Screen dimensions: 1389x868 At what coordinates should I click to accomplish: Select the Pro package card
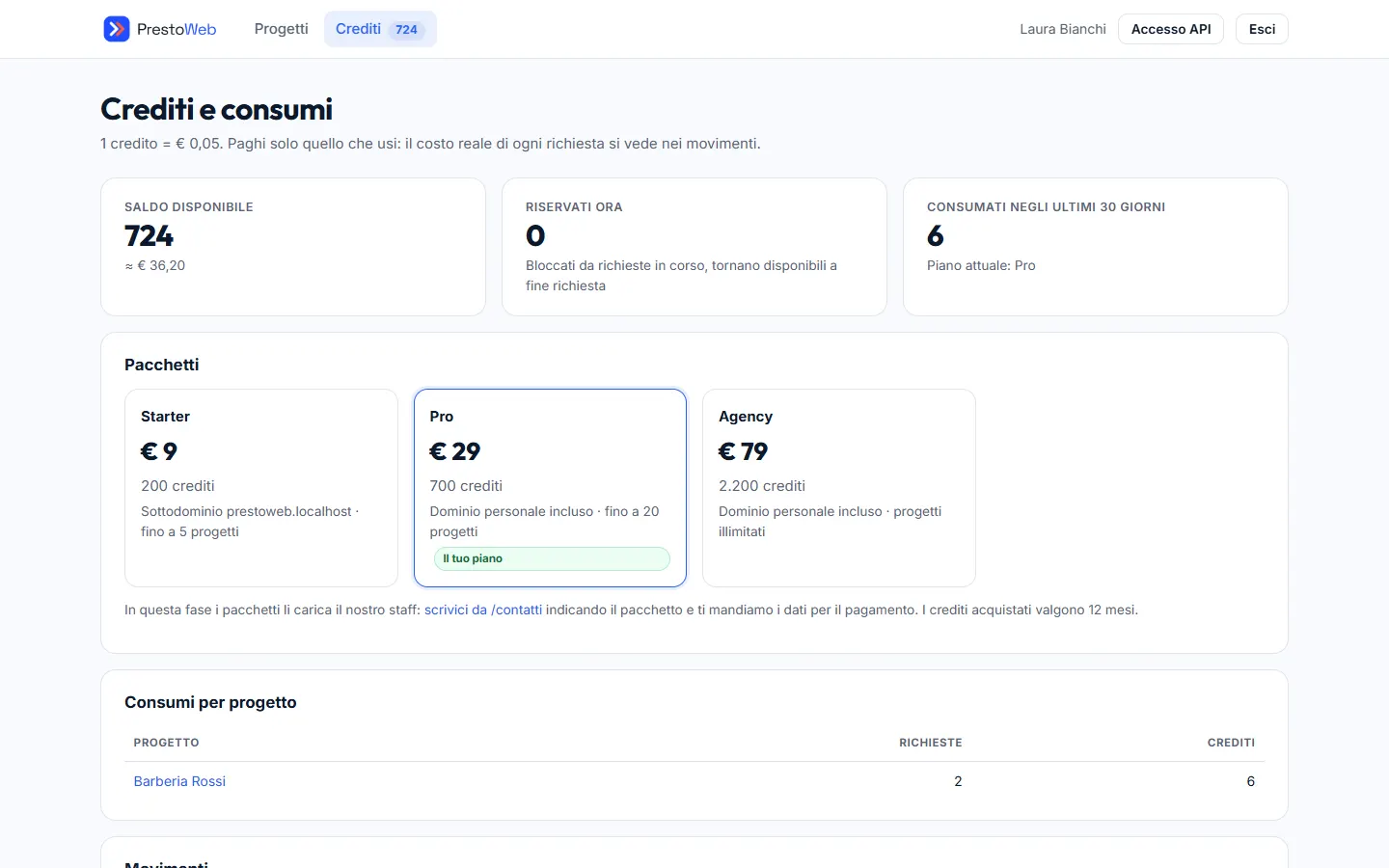tap(550, 488)
